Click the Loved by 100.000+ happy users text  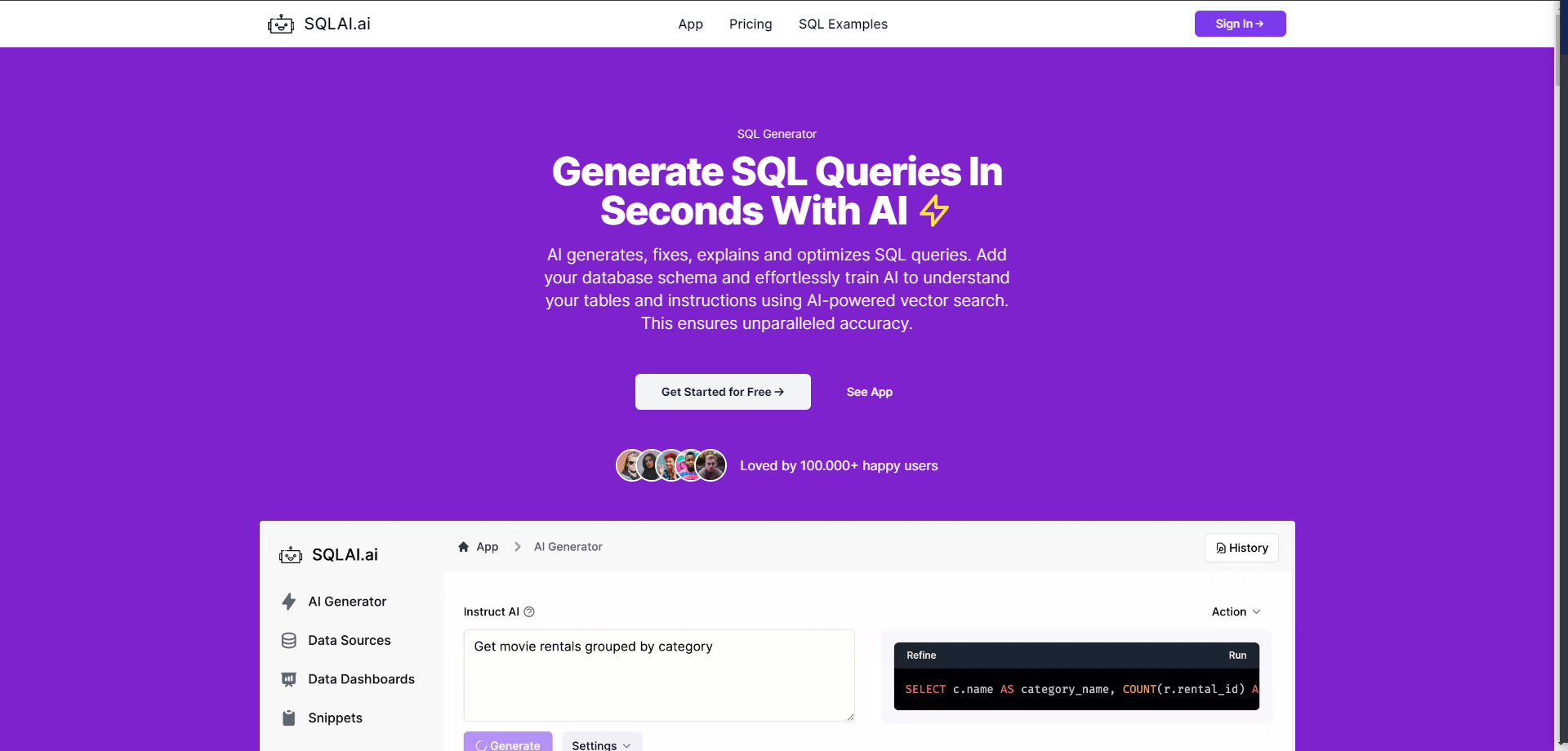(x=839, y=466)
